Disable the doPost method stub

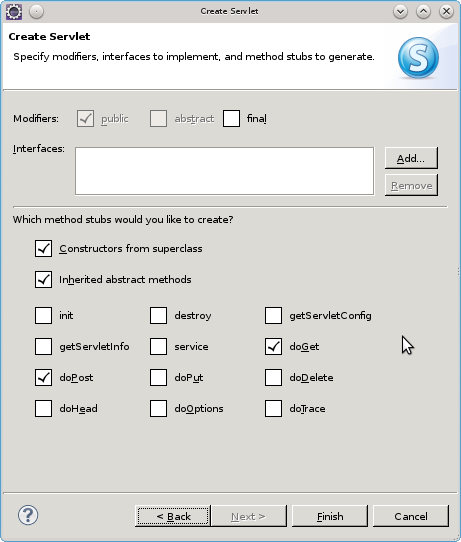pyautogui.click(x=43, y=377)
